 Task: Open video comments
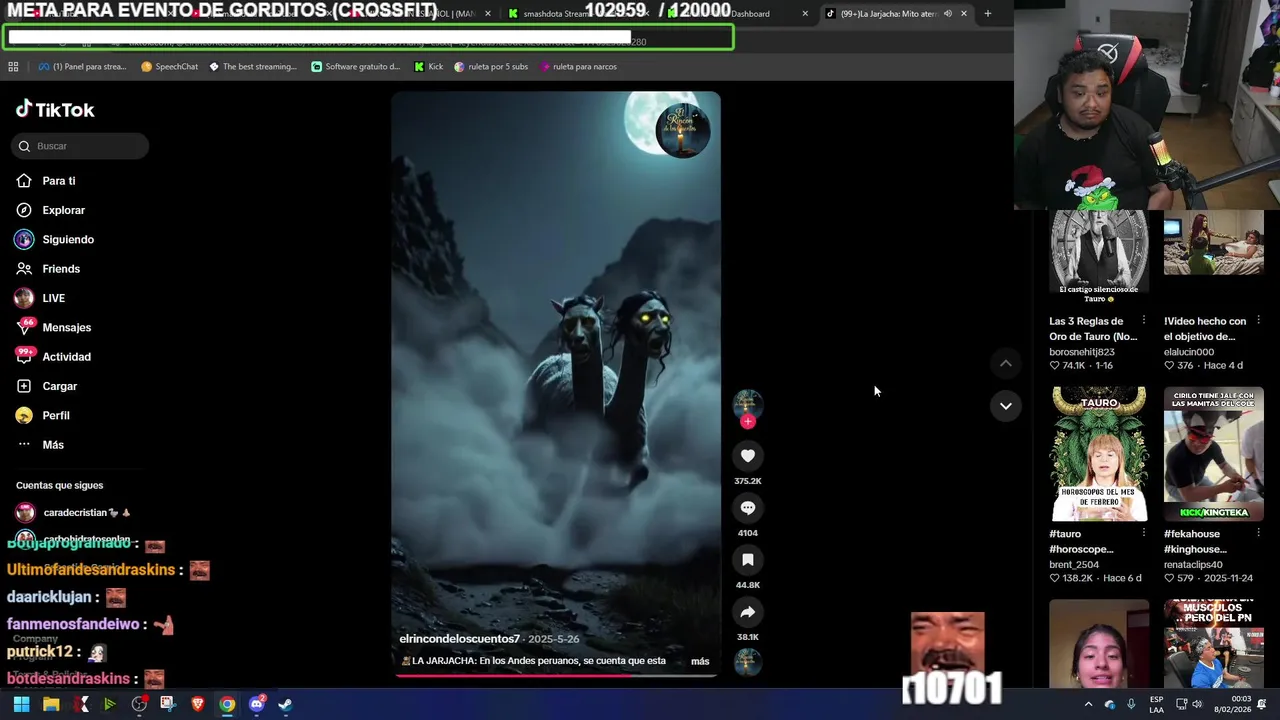(x=747, y=508)
